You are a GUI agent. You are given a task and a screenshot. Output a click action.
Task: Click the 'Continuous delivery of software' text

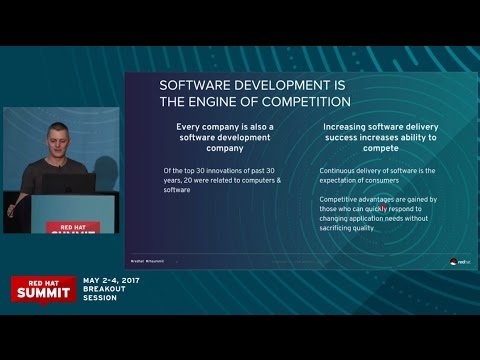(377, 175)
